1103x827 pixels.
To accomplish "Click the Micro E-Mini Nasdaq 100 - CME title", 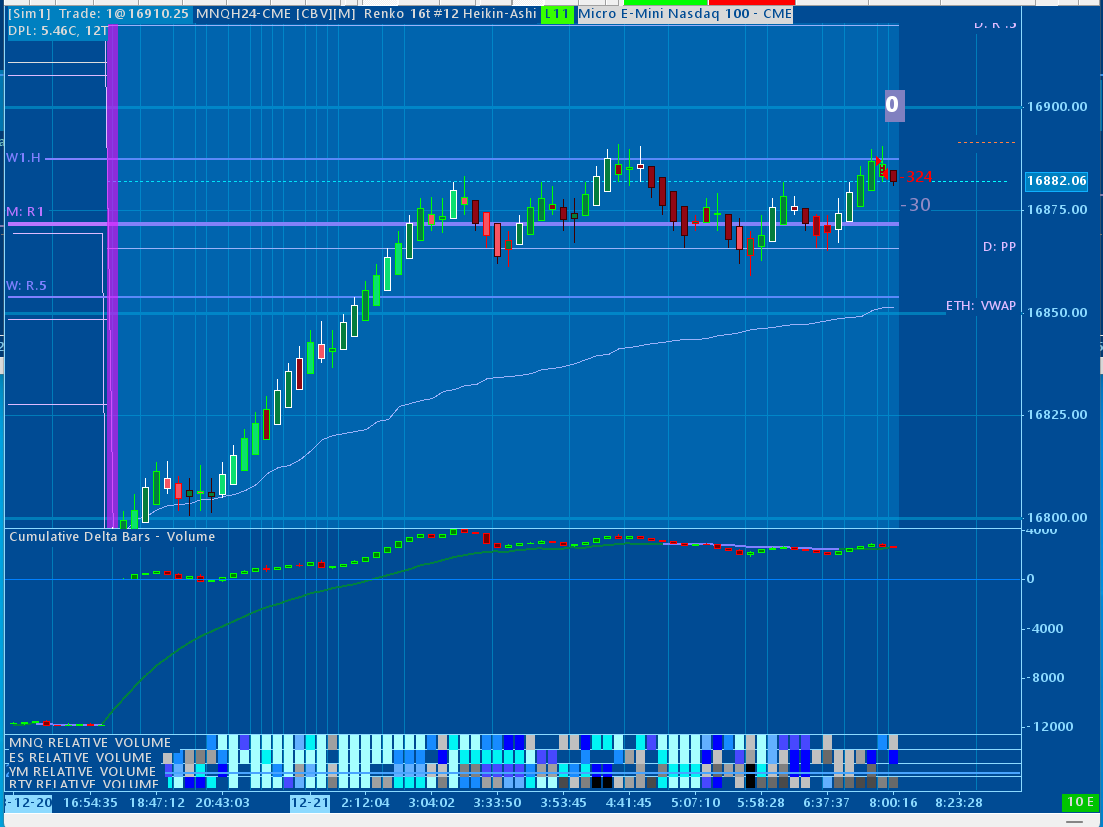I will (685, 14).
